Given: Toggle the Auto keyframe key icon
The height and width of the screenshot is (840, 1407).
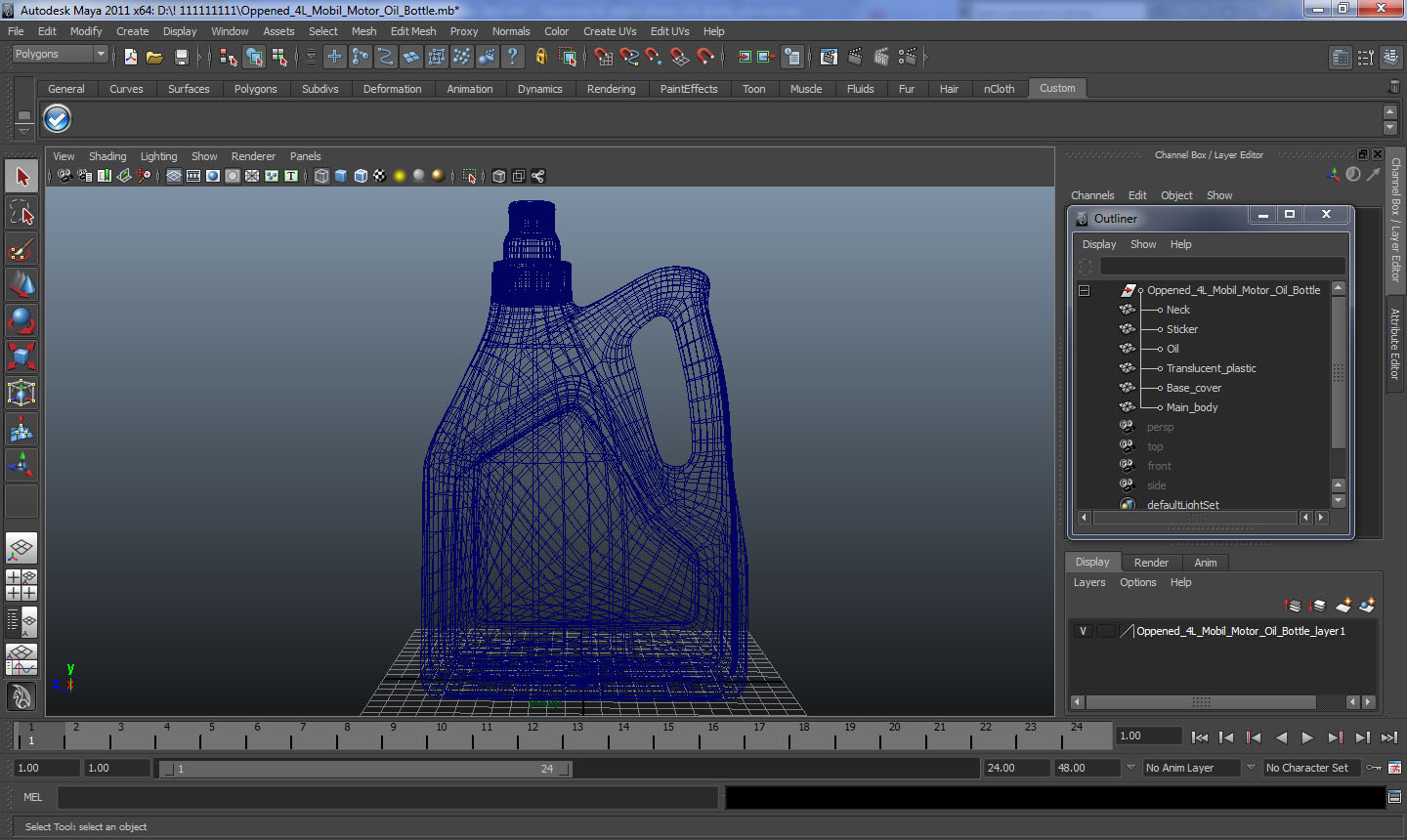Looking at the screenshot, I should click(1373, 768).
